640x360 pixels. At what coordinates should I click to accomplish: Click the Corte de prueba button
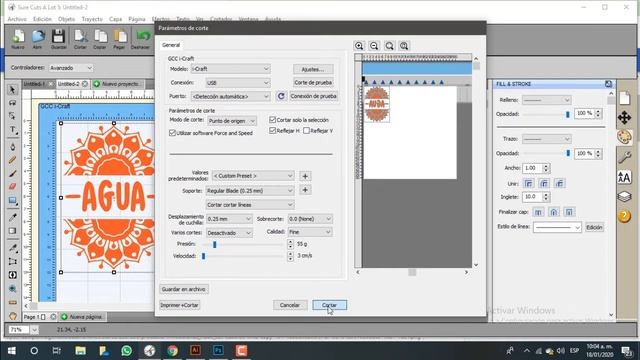click(313, 82)
